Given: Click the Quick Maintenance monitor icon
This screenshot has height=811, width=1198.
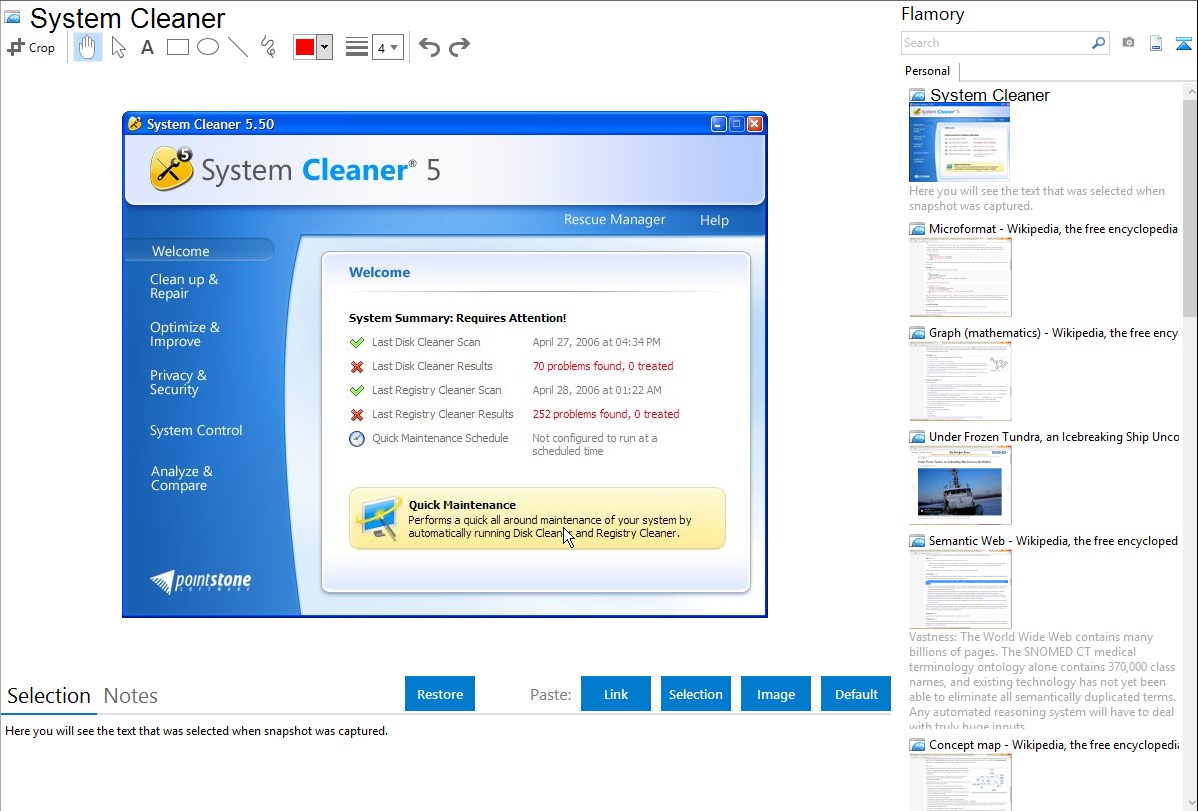Looking at the screenshot, I should pos(378,520).
